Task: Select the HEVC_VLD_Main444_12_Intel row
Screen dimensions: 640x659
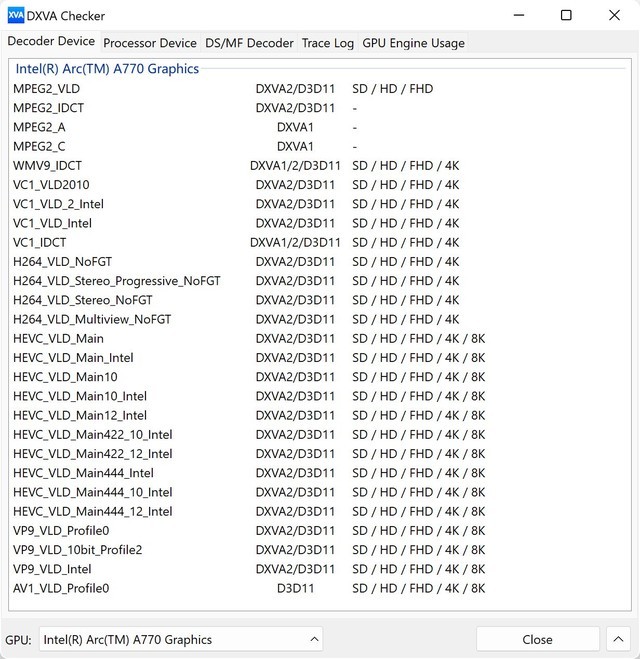Action: point(319,511)
